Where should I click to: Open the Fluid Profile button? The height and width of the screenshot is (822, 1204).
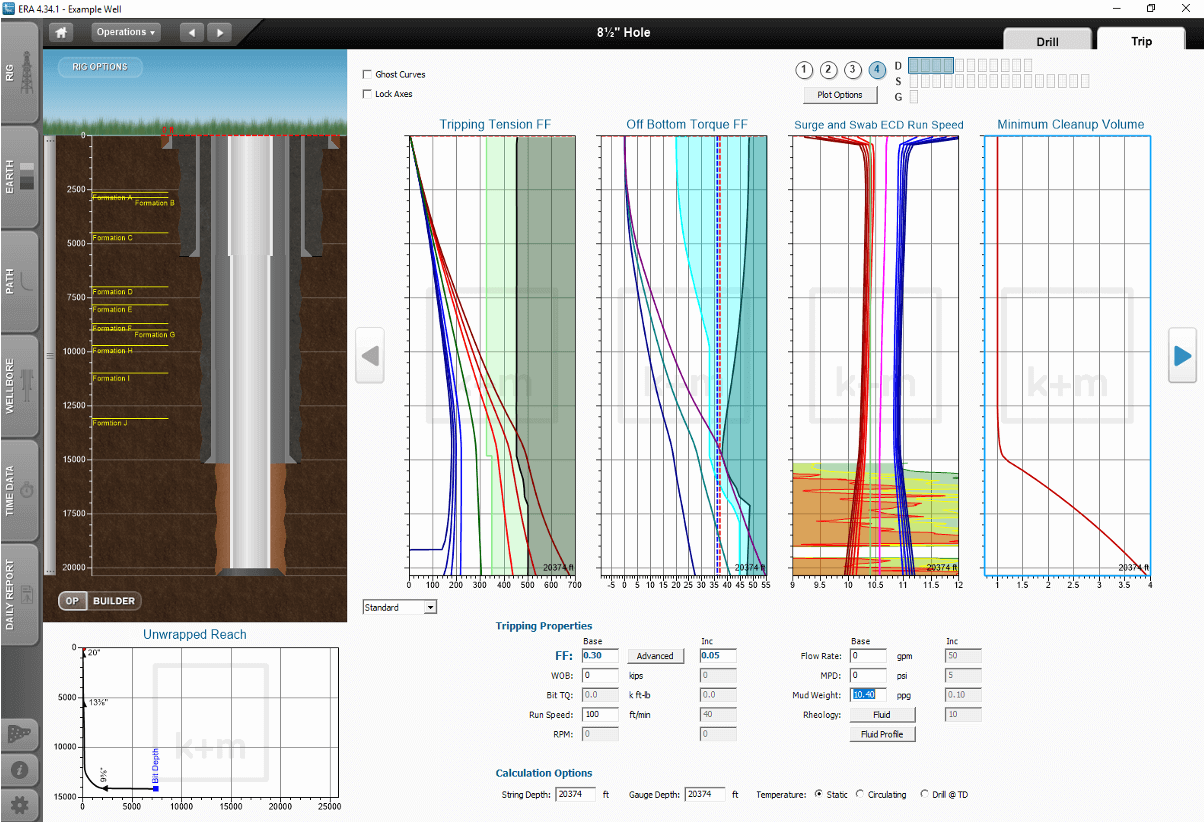coord(882,734)
